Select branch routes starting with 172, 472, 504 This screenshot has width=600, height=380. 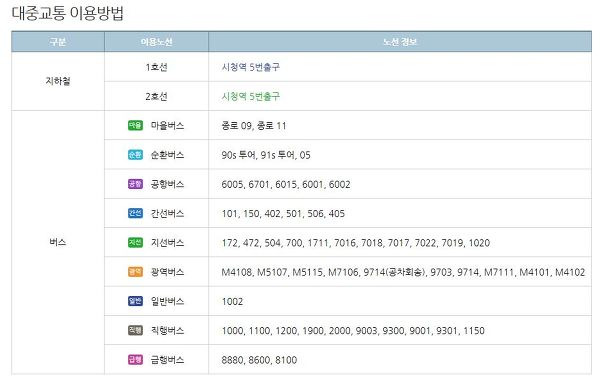click(x=356, y=243)
